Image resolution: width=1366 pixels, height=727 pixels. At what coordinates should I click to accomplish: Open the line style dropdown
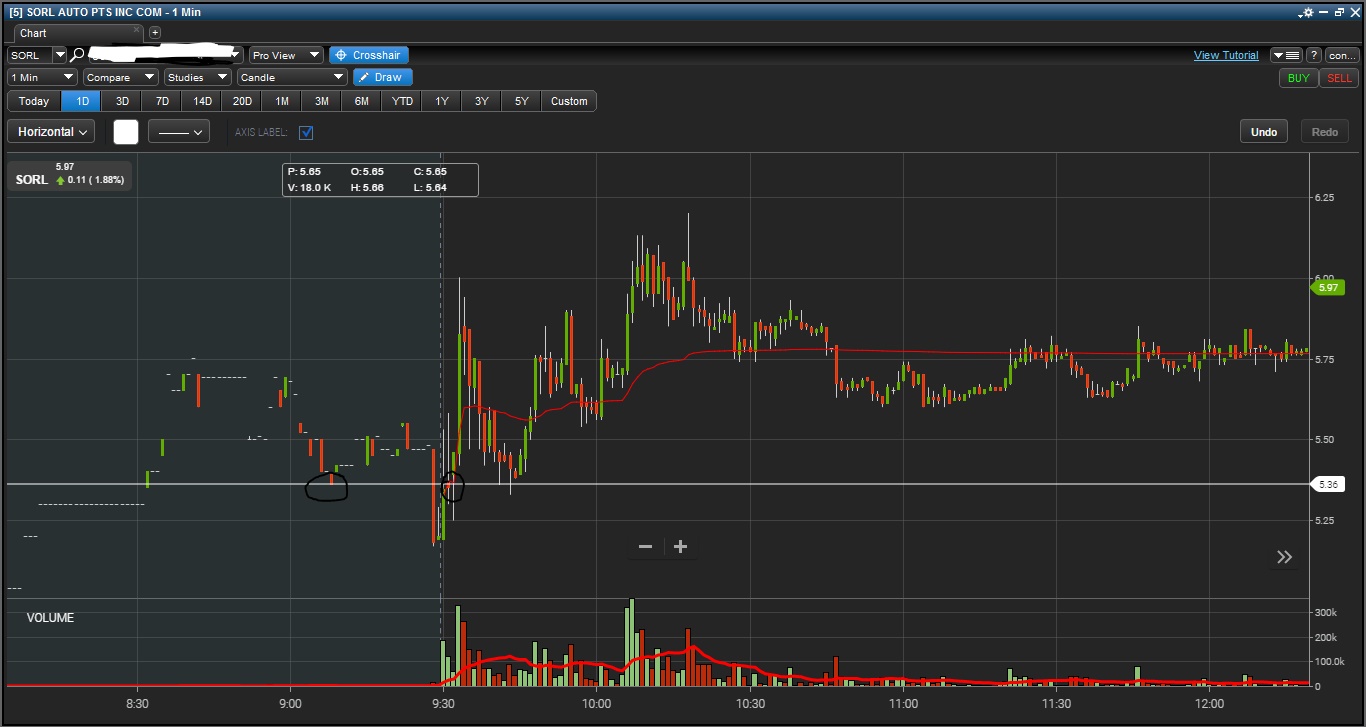click(x=179, y=132)
